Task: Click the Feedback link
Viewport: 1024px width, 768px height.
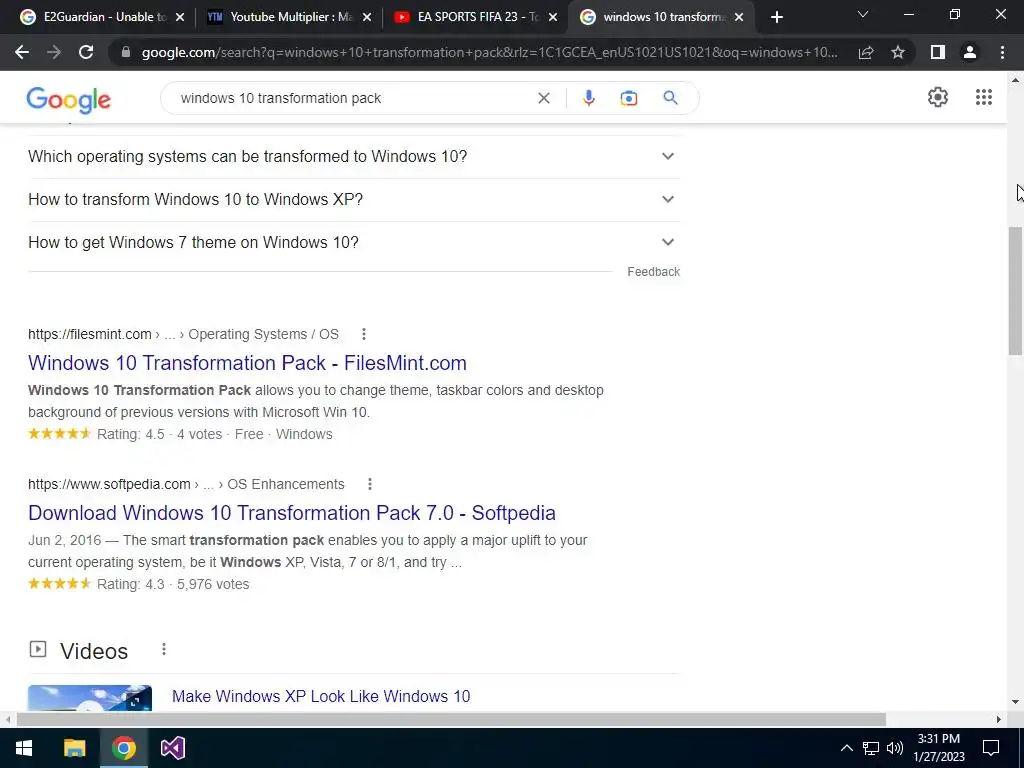Action: [x=653, y=272]
